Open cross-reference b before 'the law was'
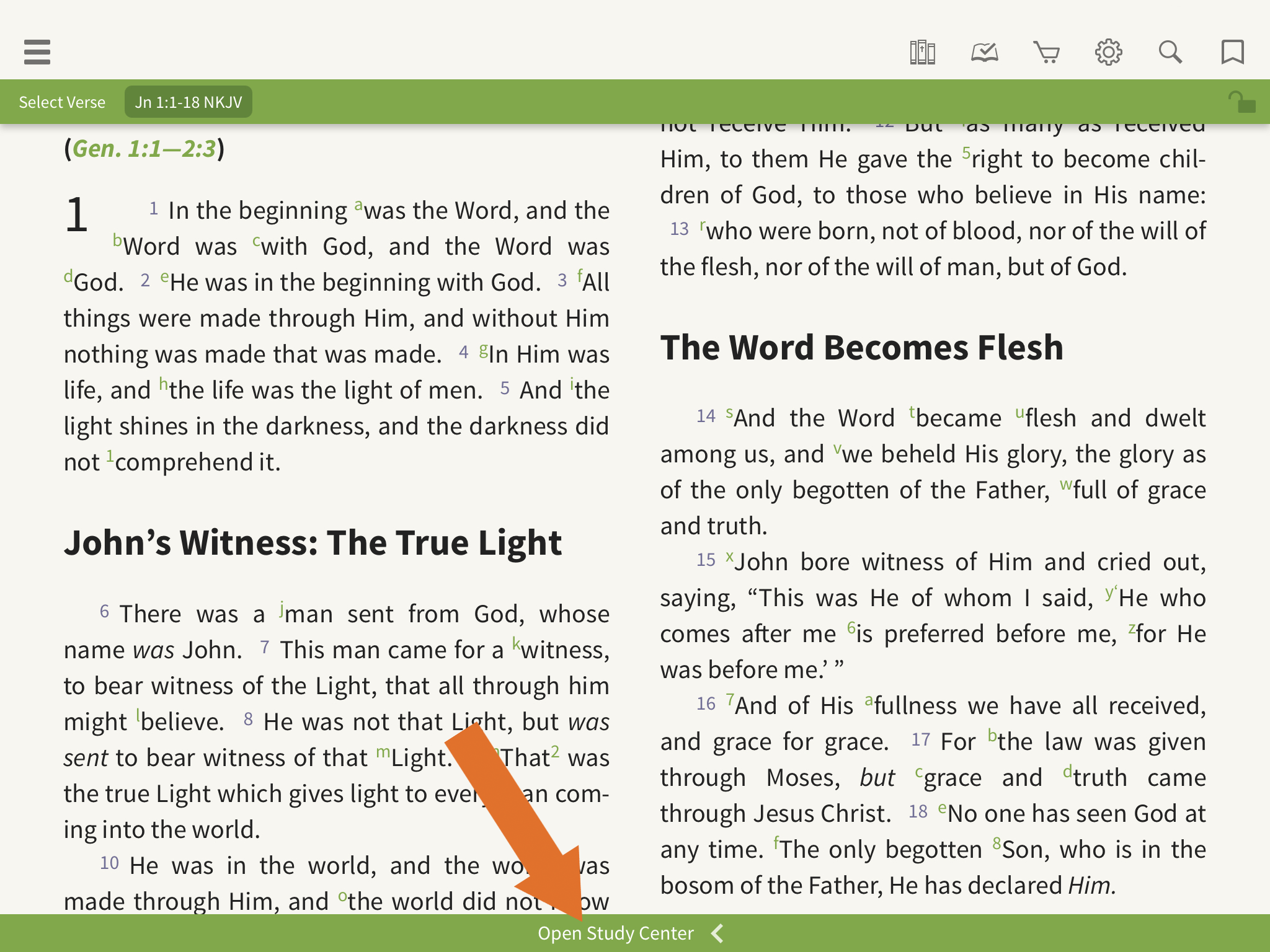Image resolution: width=1270 pixels, height=952 pixels. point(992,735)
